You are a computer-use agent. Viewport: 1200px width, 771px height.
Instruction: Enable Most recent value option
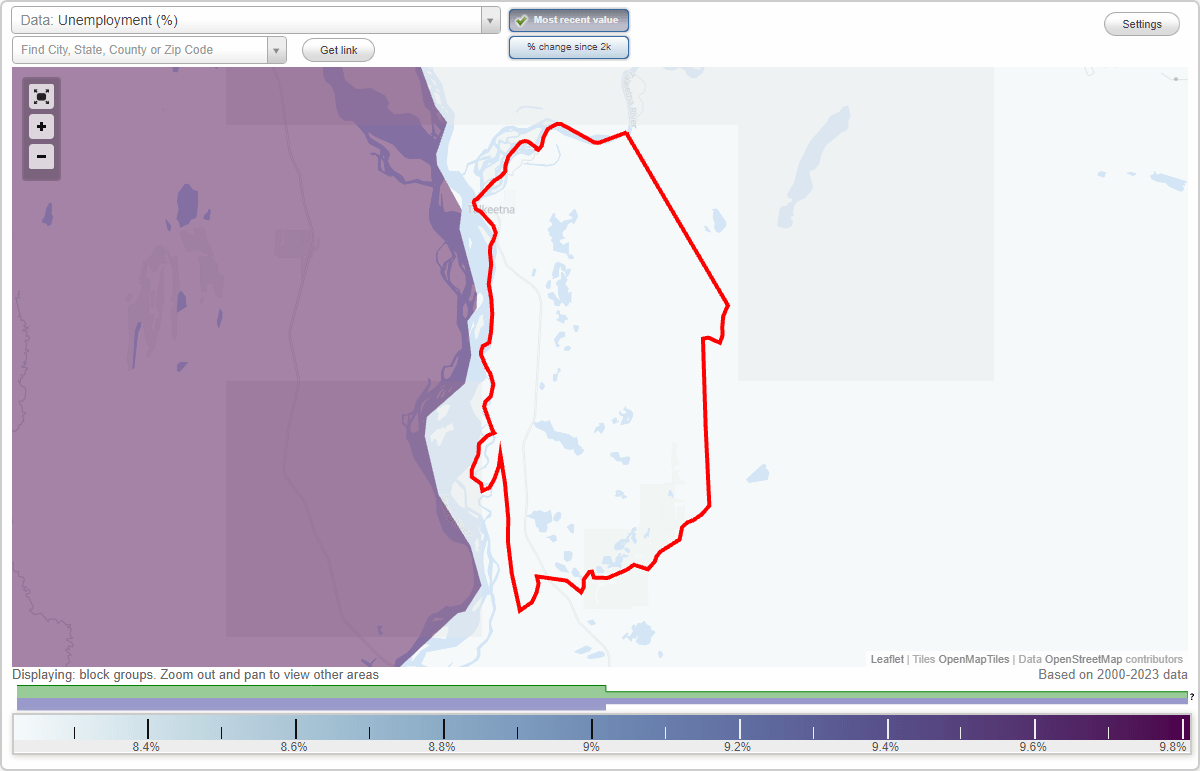tap(569, 20)
